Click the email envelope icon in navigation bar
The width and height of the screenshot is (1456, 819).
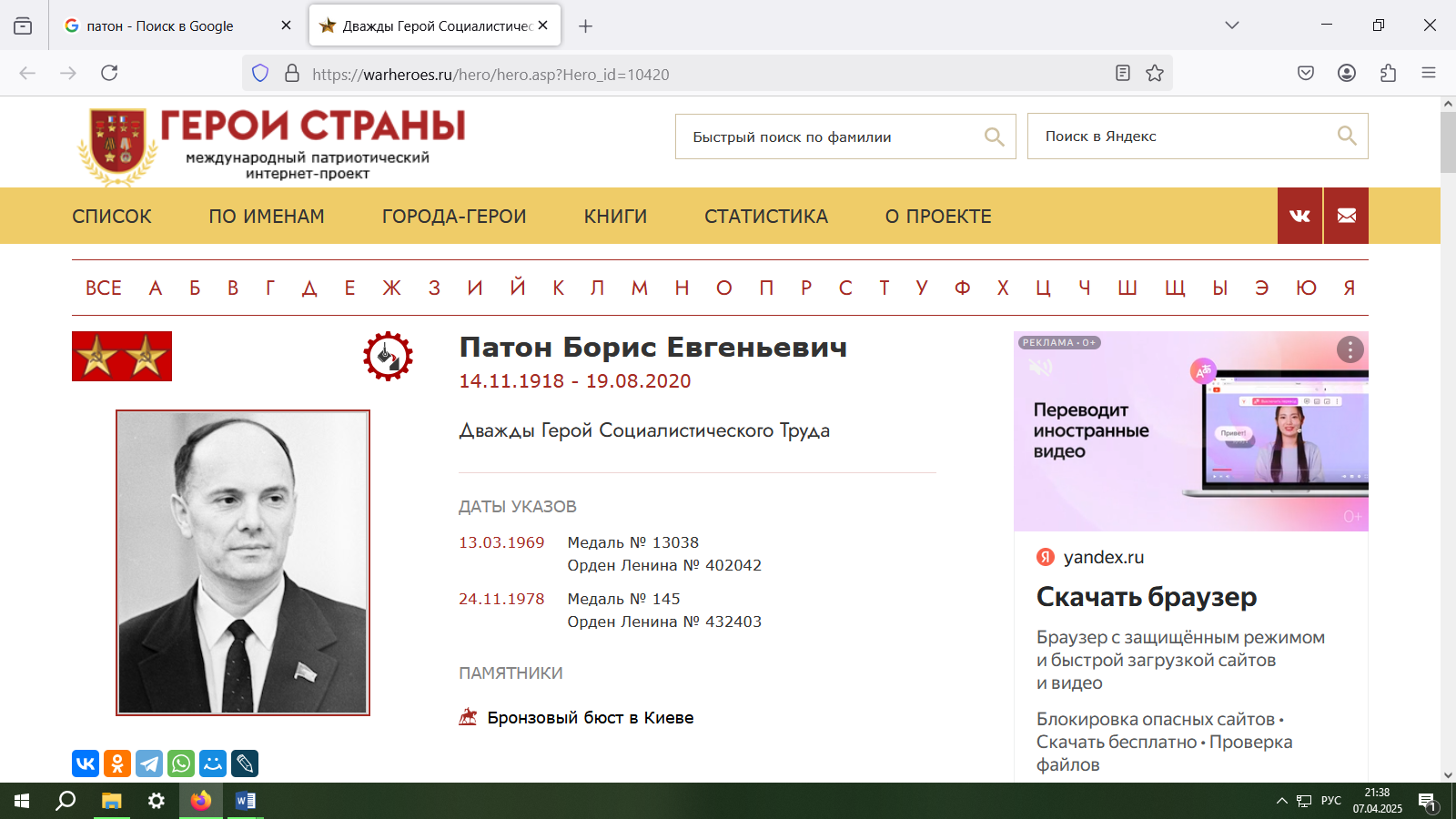[1346, 216]
